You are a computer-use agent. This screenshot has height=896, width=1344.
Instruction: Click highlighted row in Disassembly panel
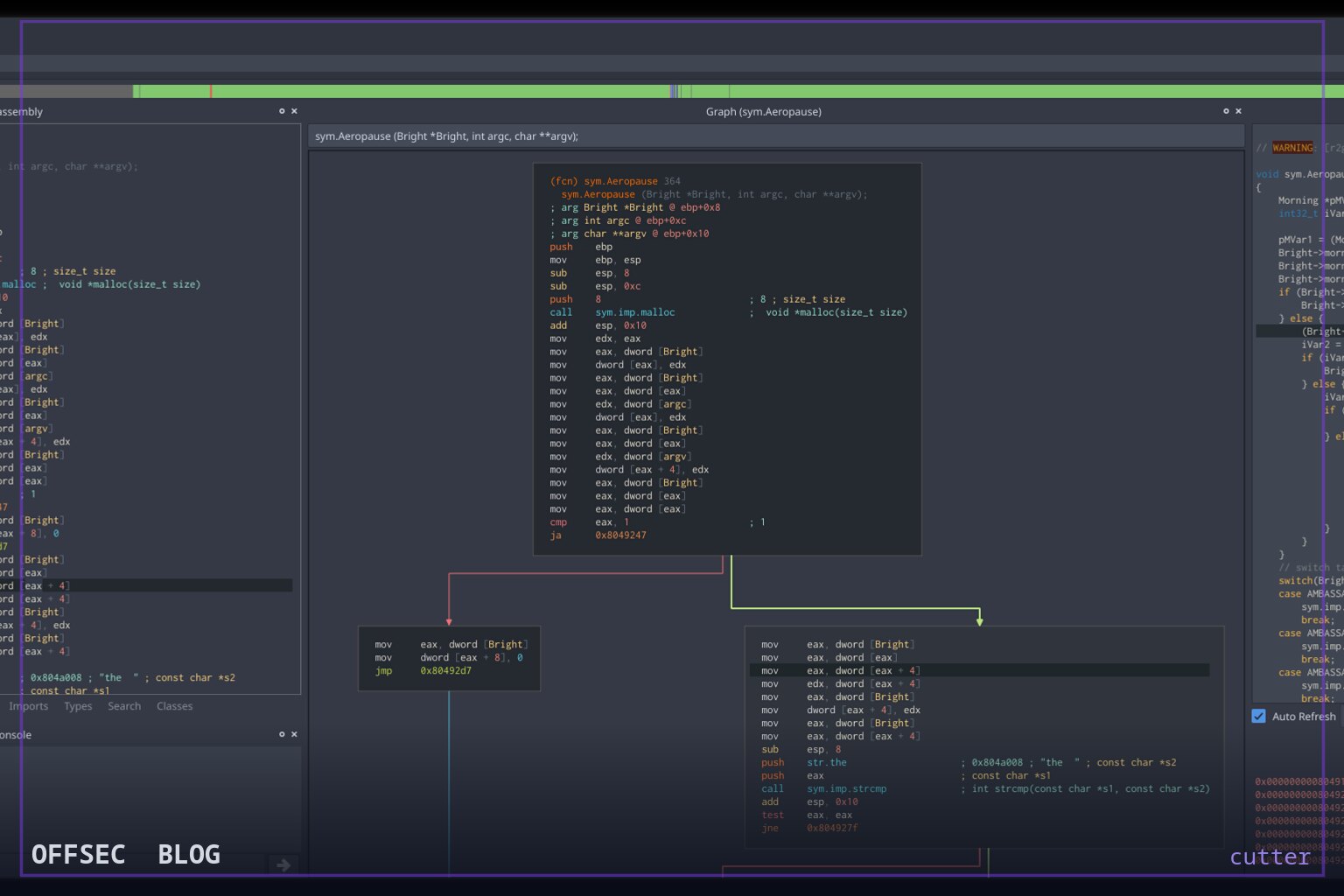coord(146,586)
